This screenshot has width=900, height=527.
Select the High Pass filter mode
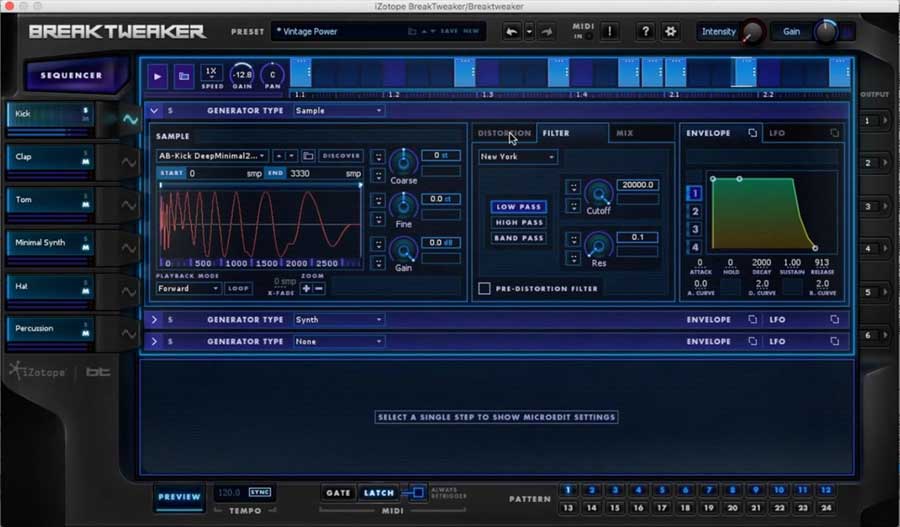click(519, 222)
